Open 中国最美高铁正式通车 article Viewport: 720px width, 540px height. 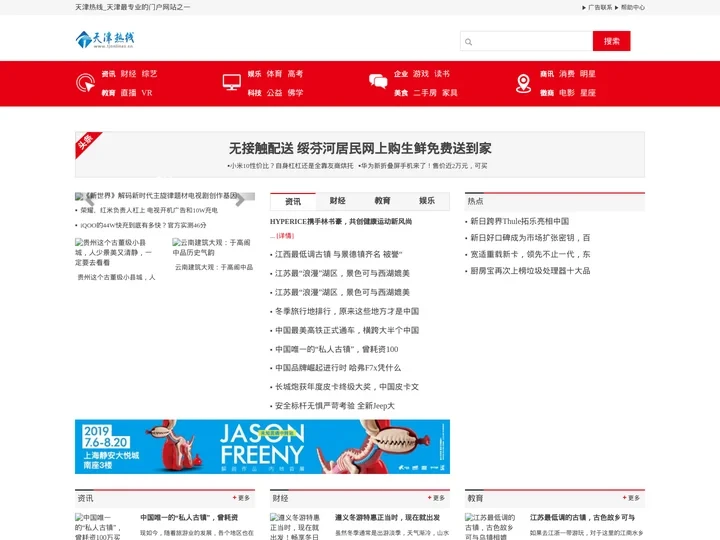tap(347, 330)
